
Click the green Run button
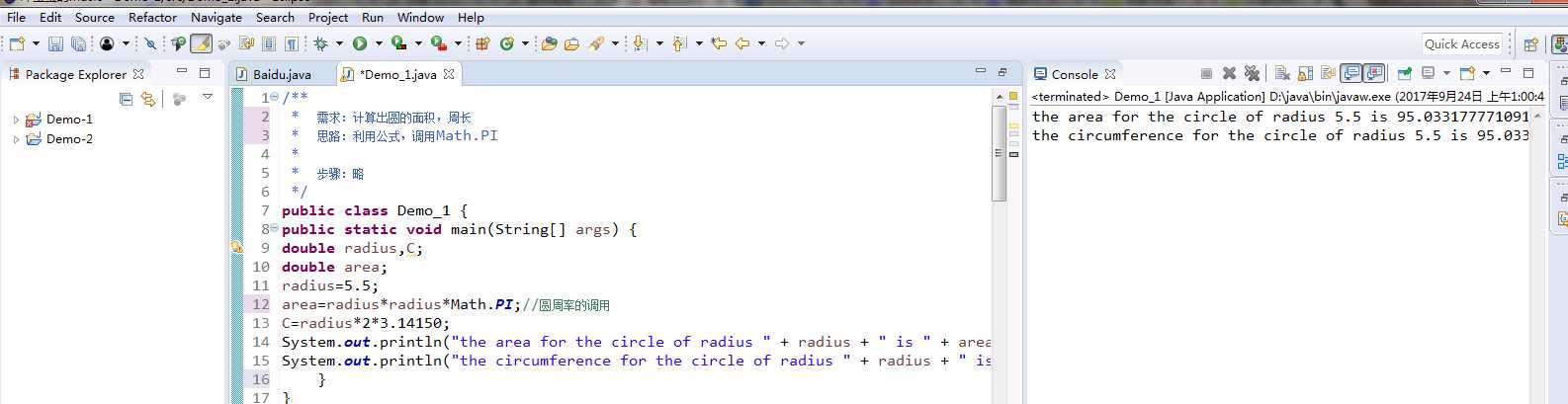[360, 43]
